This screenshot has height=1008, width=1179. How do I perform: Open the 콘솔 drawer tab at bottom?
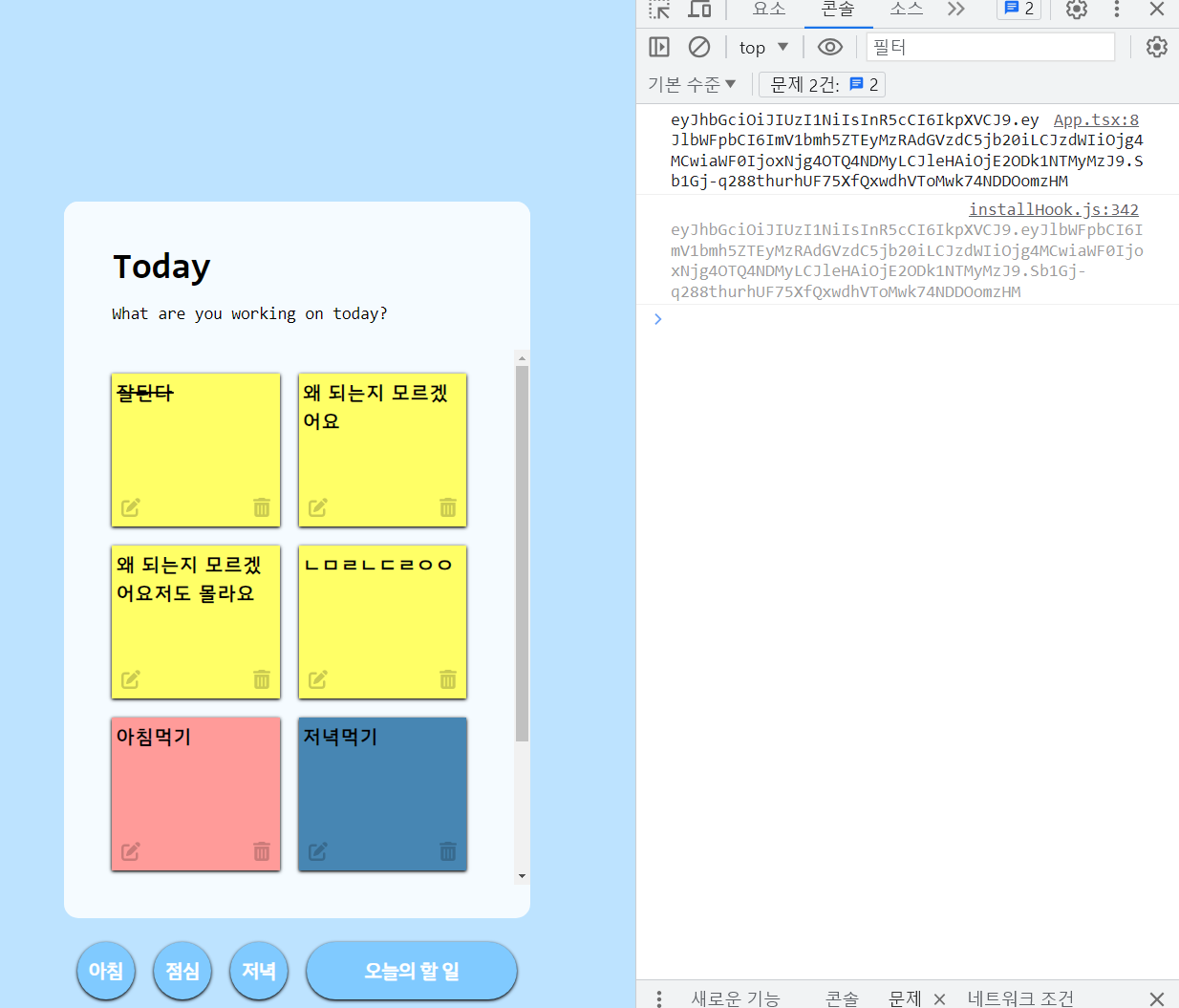click(842, 998)
